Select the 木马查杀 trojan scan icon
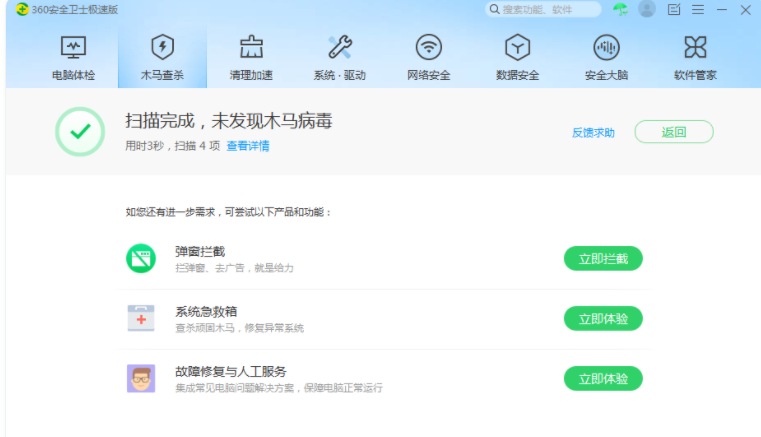Image resolution: width=761 pixels, height=437 pixels. coord(162,47)
